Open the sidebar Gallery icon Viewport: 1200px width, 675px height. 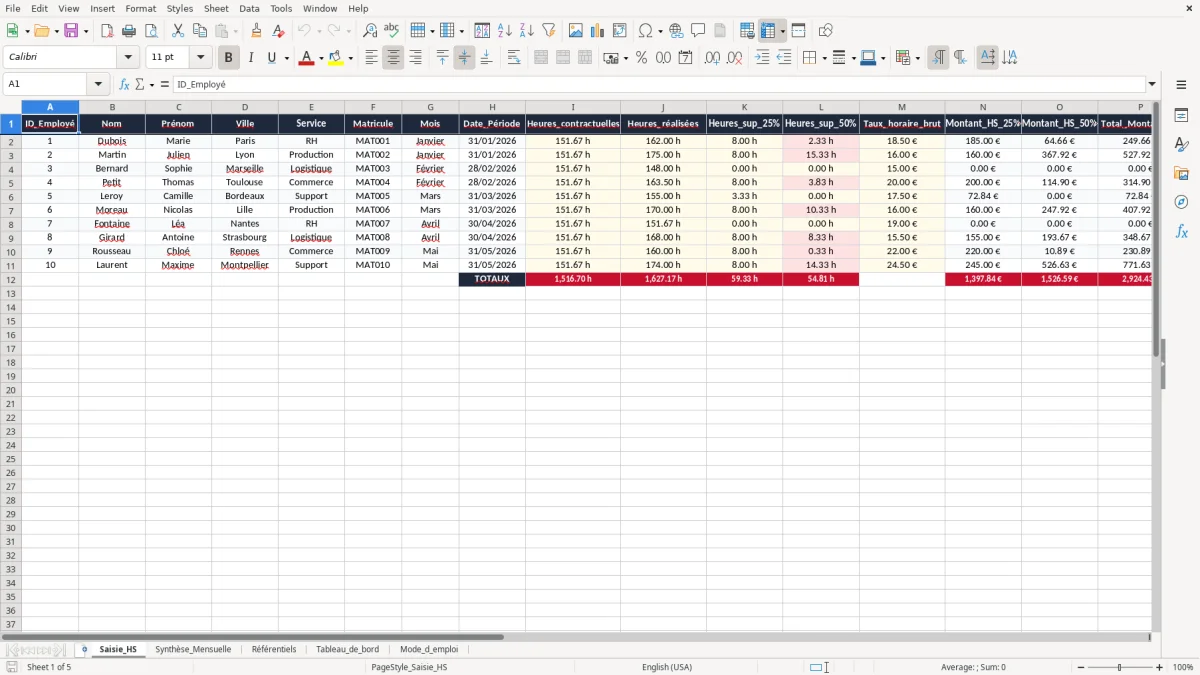(1181, 173)
